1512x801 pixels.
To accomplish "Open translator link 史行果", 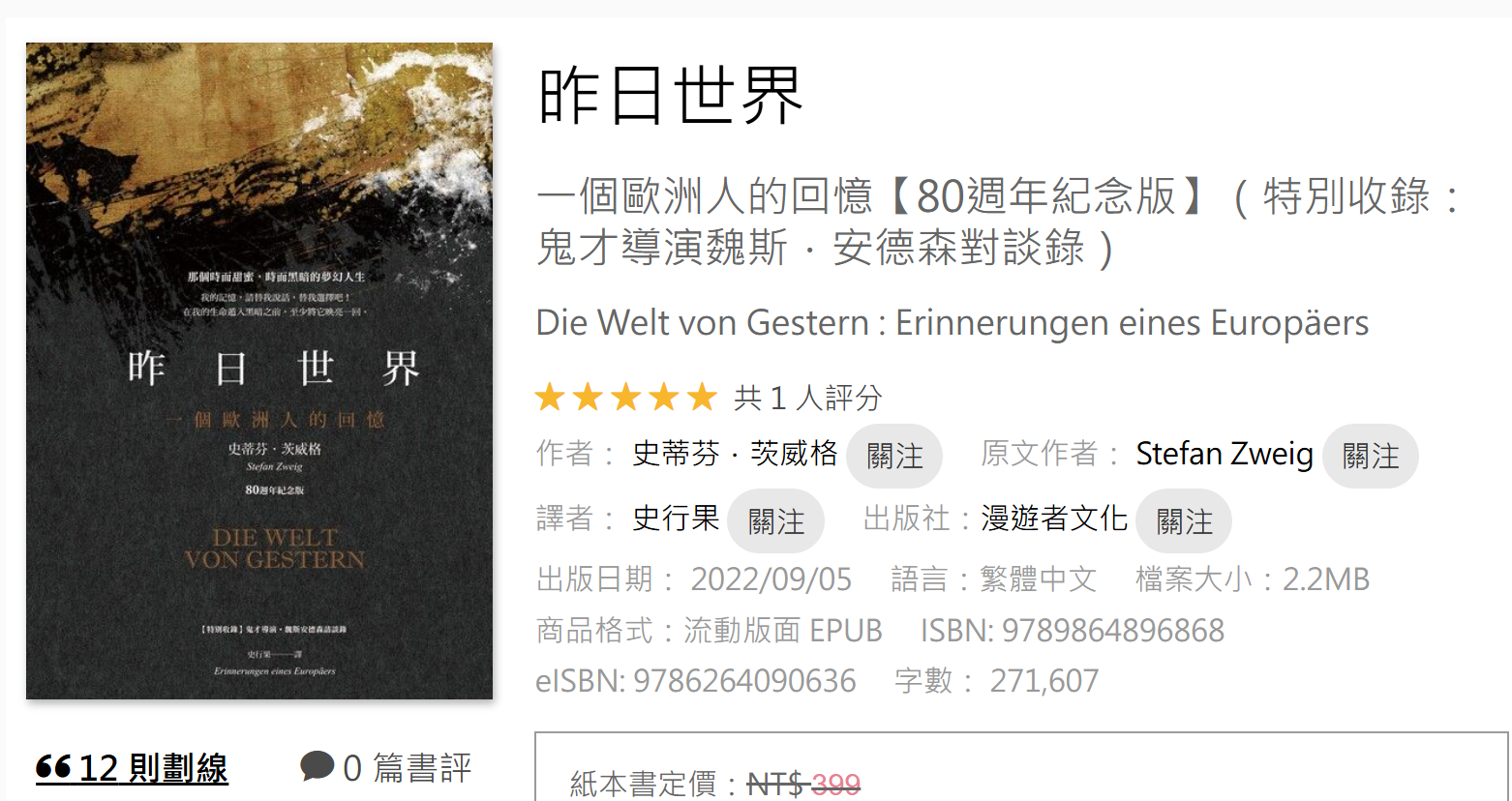I will click(x=676, y=519).
